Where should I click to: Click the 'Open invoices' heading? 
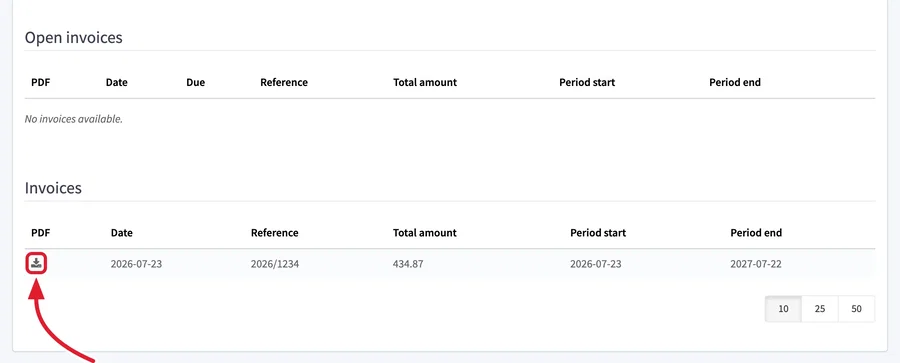click(x=73, y=38)
